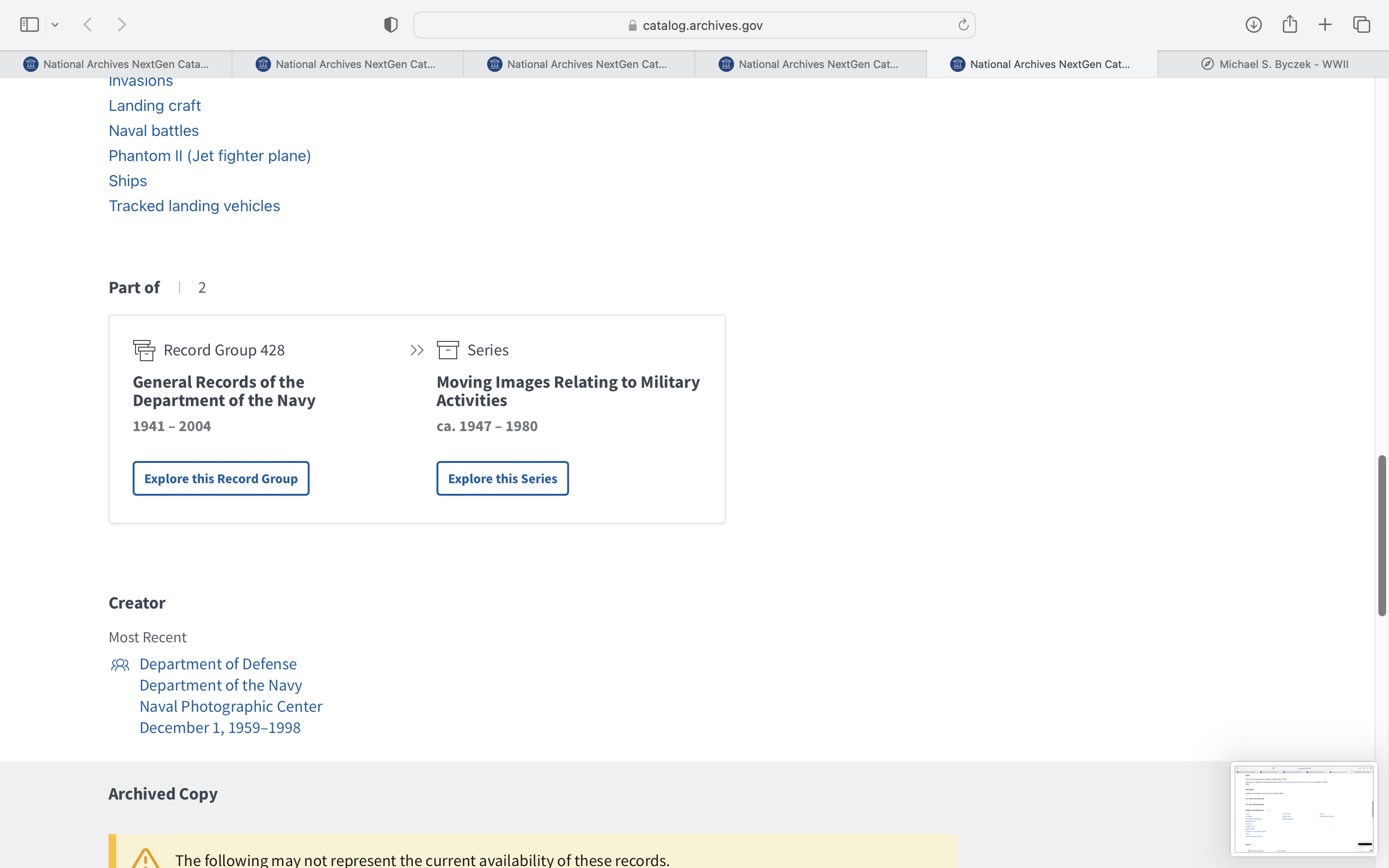This screenshot has height=868, width=1389.
Task: Go back to previous page
Action: [x=88, y=25]
